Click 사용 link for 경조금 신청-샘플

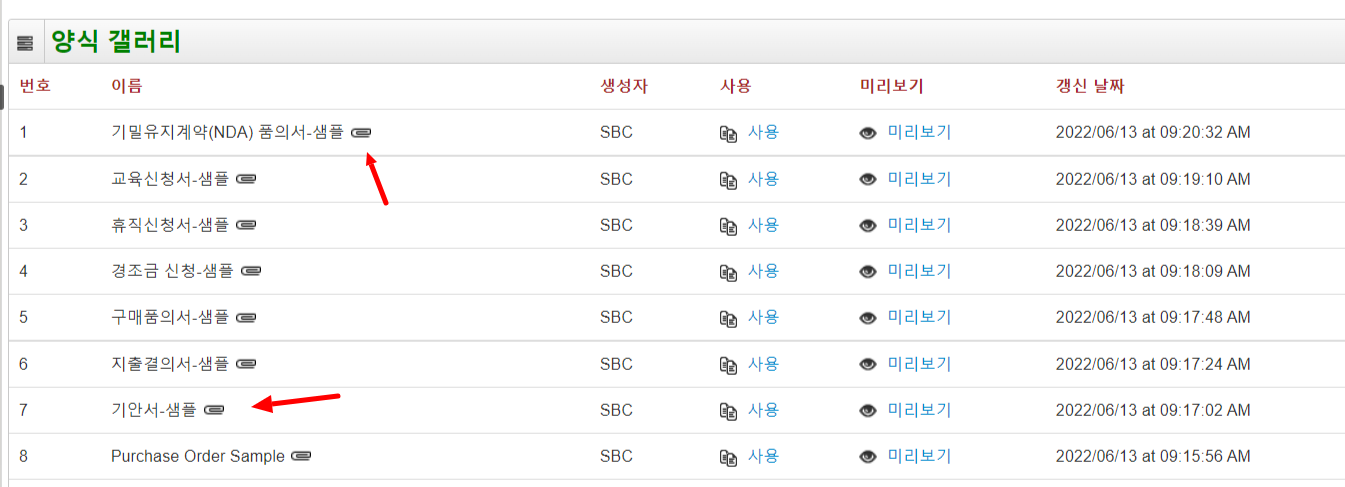(763, 271)
